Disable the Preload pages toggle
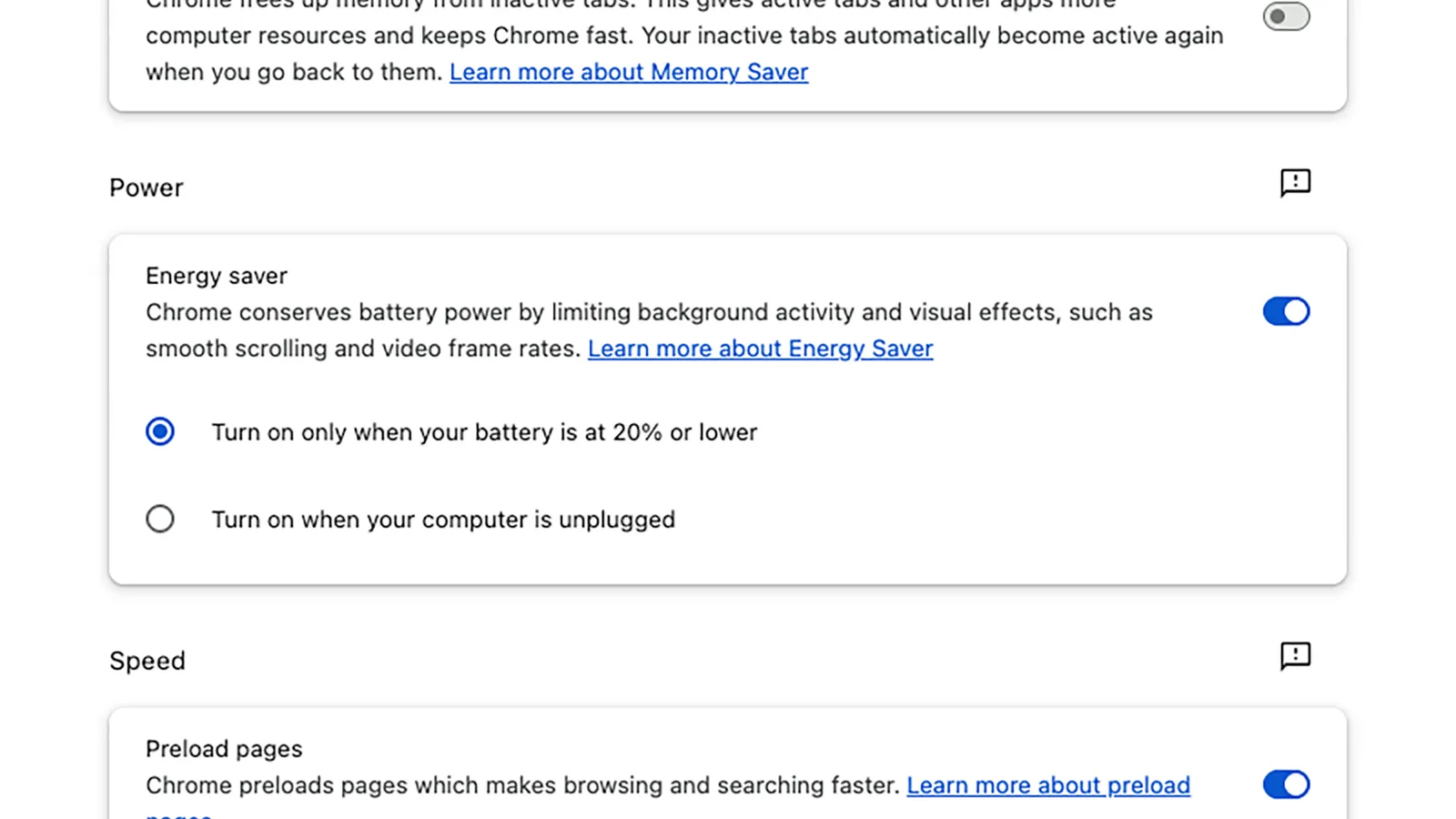 click(x=1286, y=784)
